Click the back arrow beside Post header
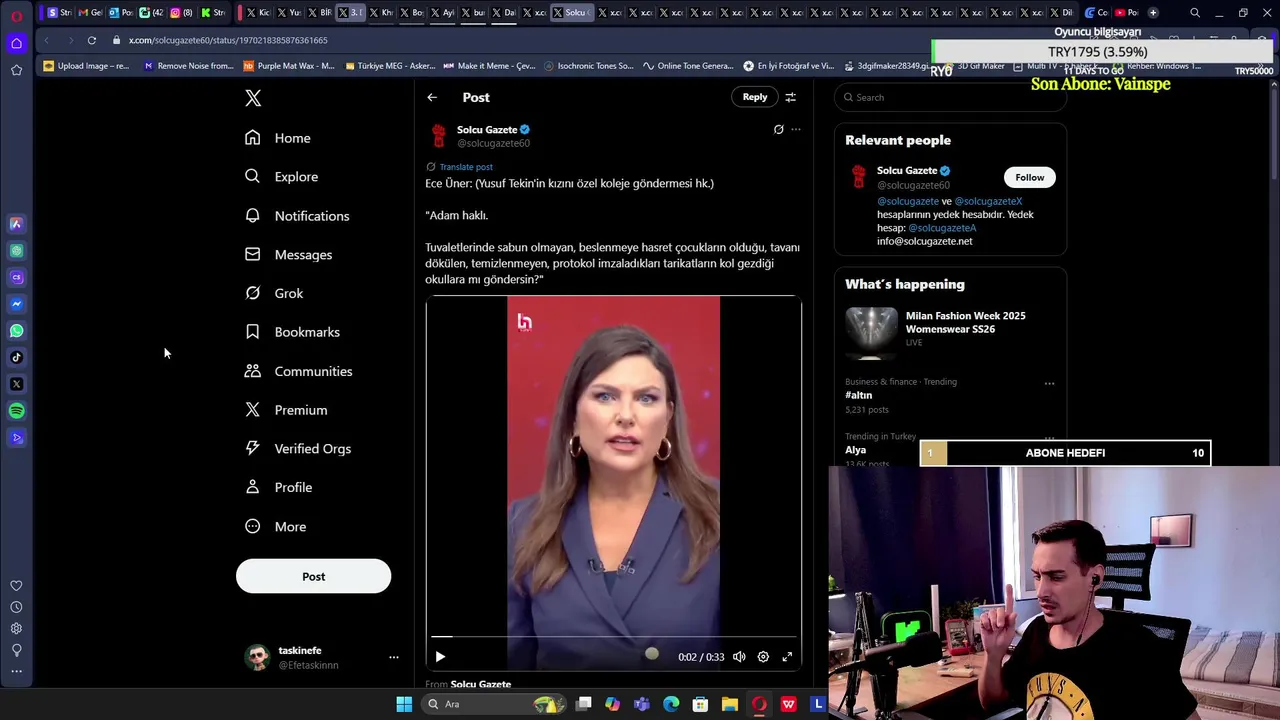1280x720 pixels. click(432, 97)
